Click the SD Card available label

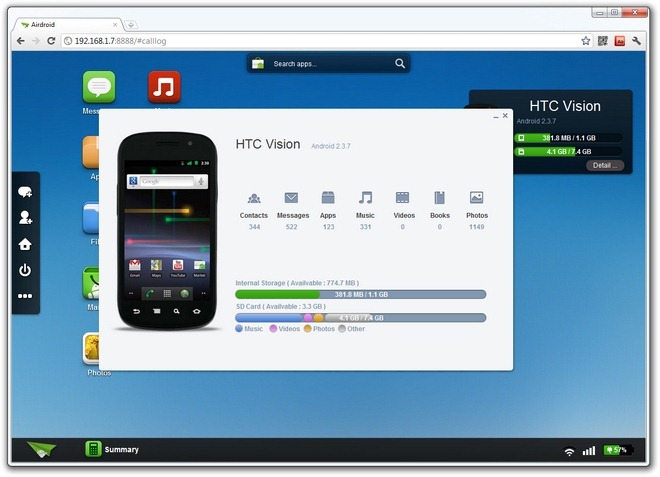[x=281, y=306]
